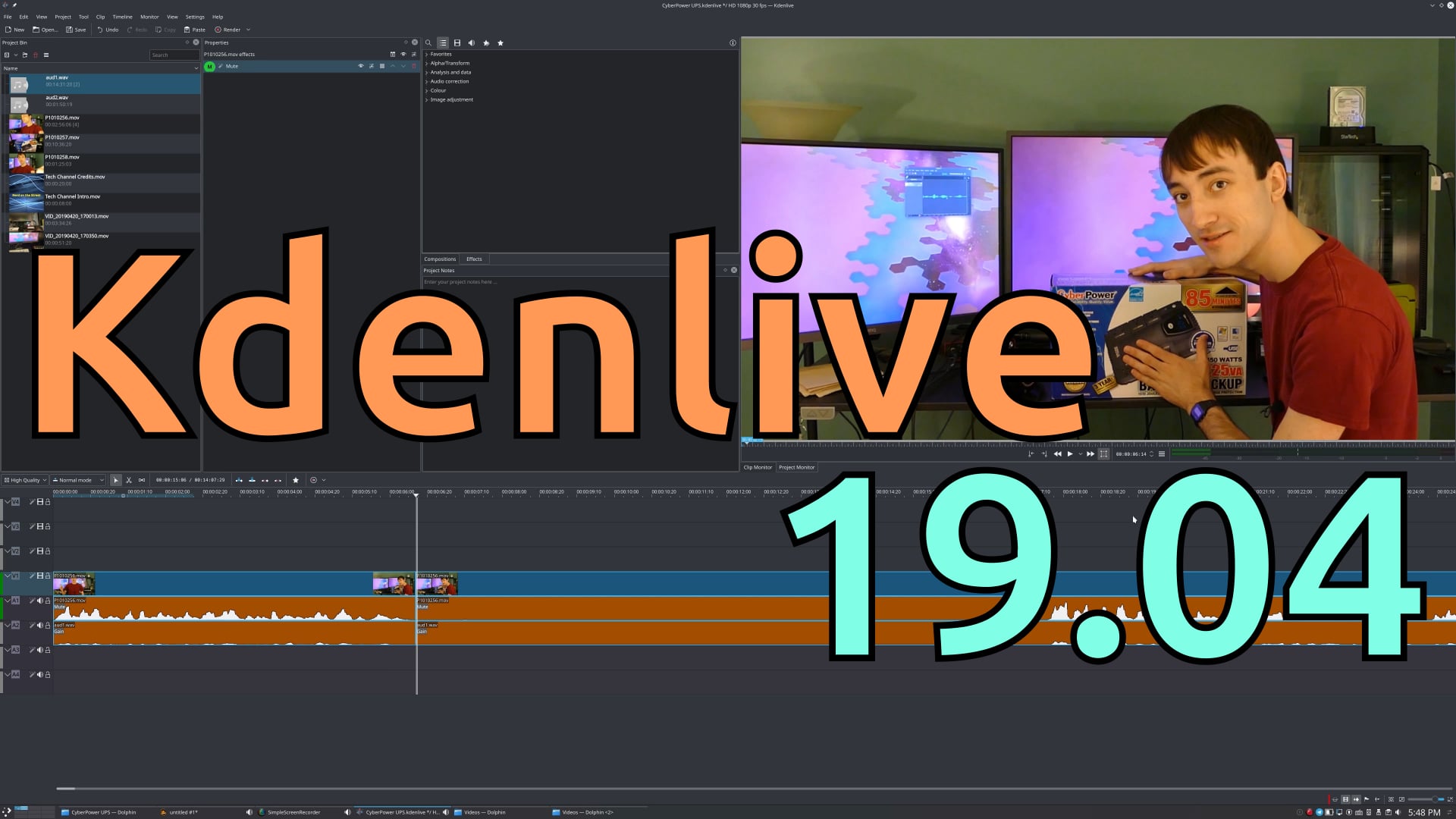The image size is (1456, 819).
Task: Click the overwrite clip zone icon
Action: [253, 480]
